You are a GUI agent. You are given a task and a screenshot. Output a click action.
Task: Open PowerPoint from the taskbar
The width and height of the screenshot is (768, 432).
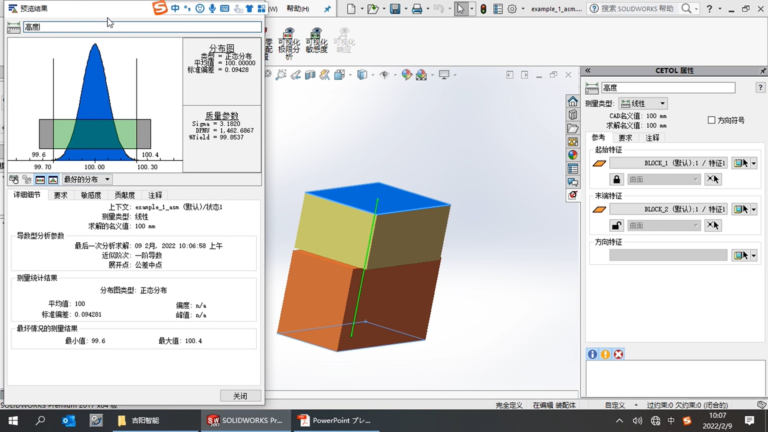click(335, 420)
